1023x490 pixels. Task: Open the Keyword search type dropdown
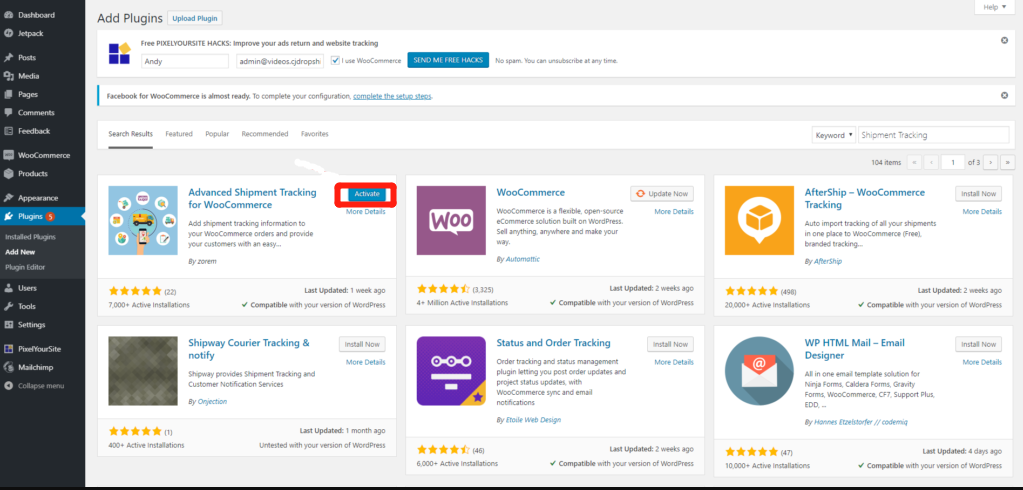point(834,135)
